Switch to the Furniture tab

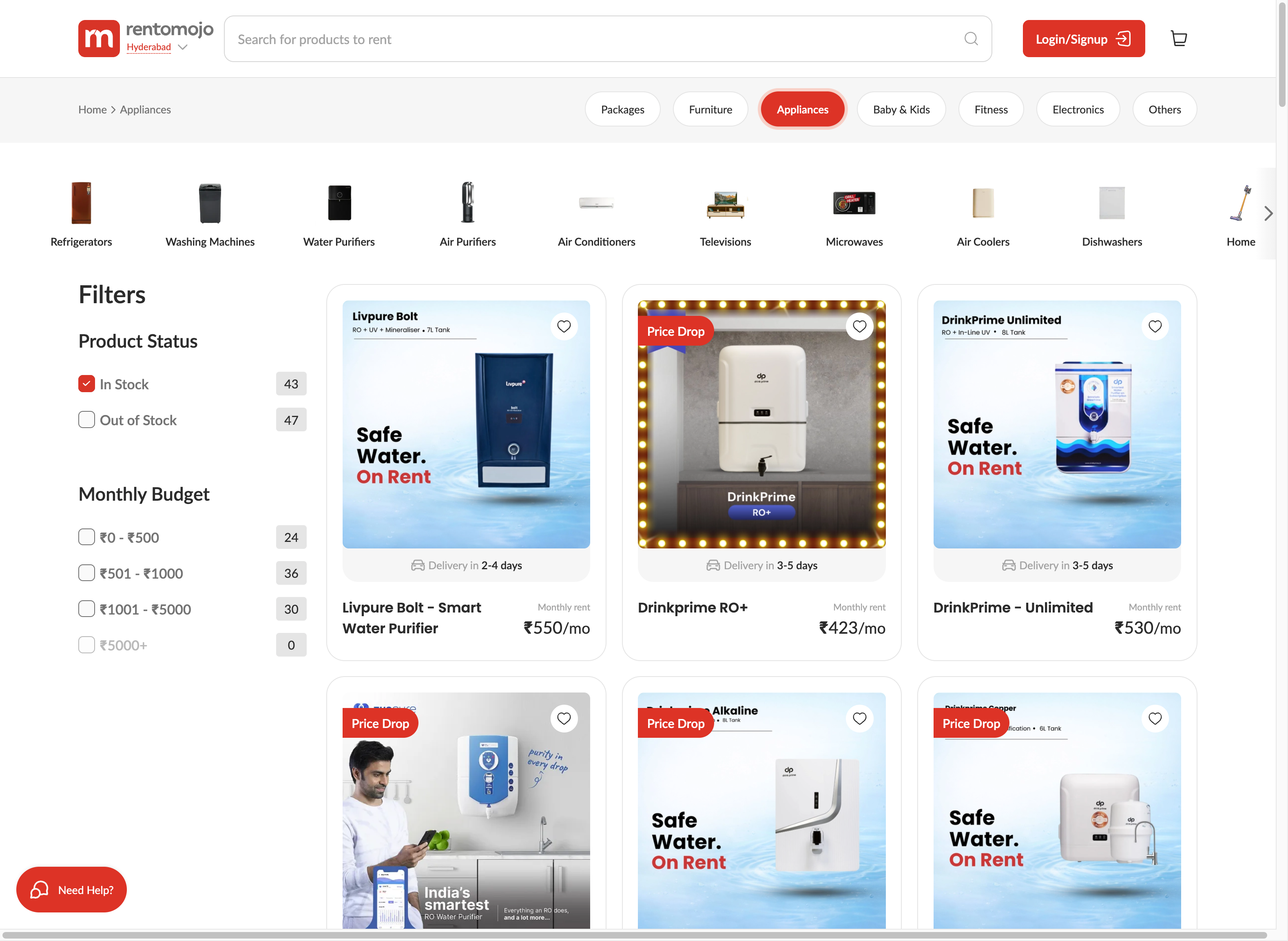[x=710, y=109]
